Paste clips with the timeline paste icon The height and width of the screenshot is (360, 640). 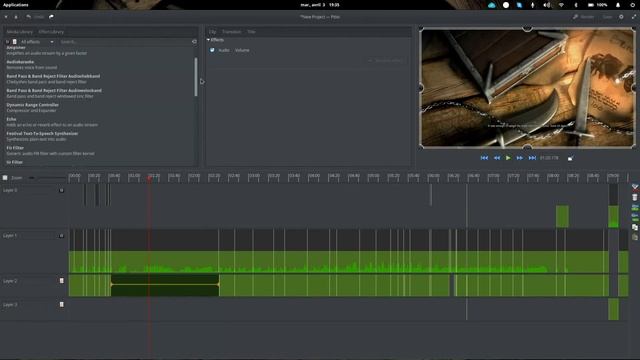point(635,237)
